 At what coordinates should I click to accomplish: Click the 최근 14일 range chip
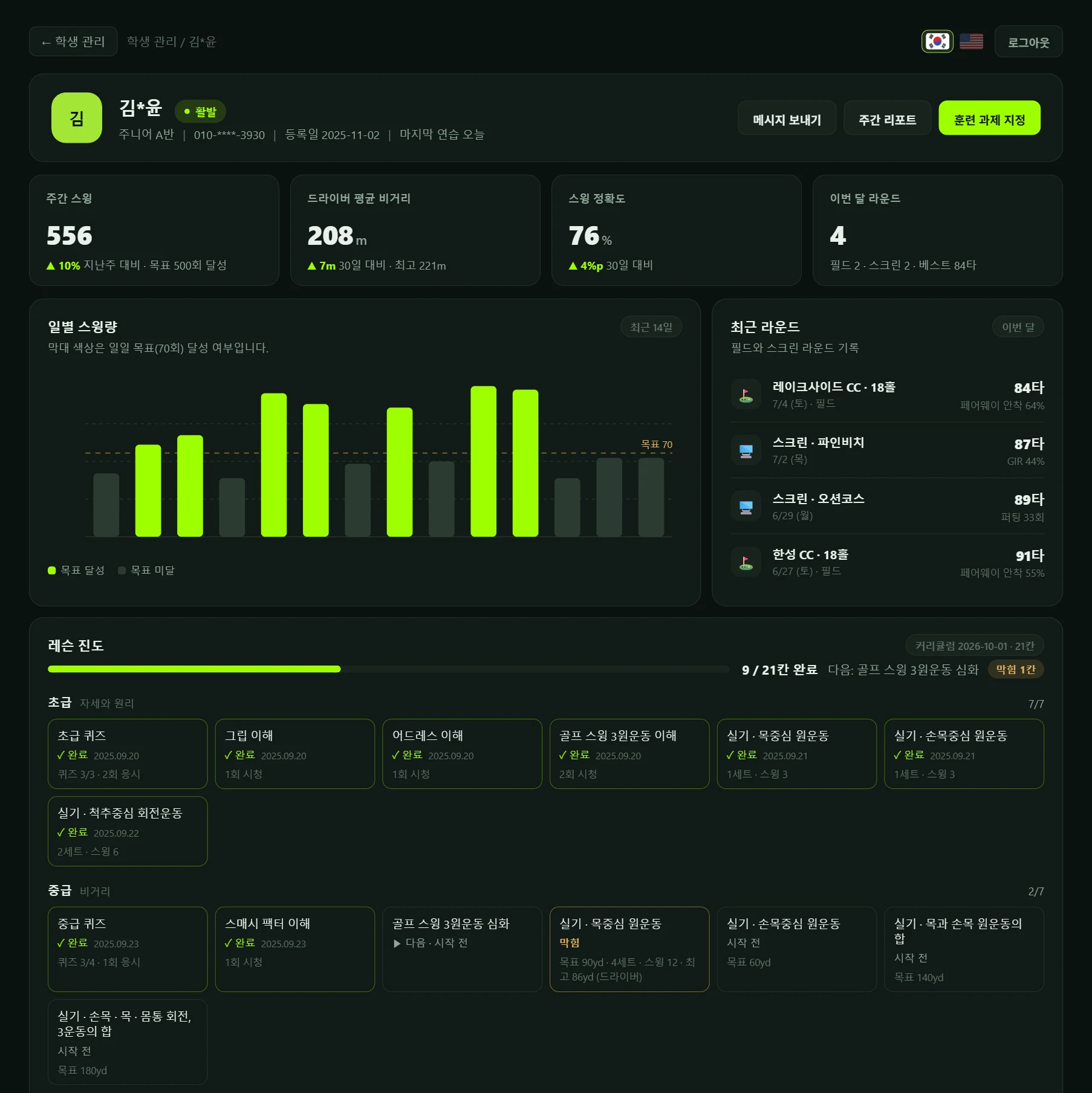[x=651, y=327]
